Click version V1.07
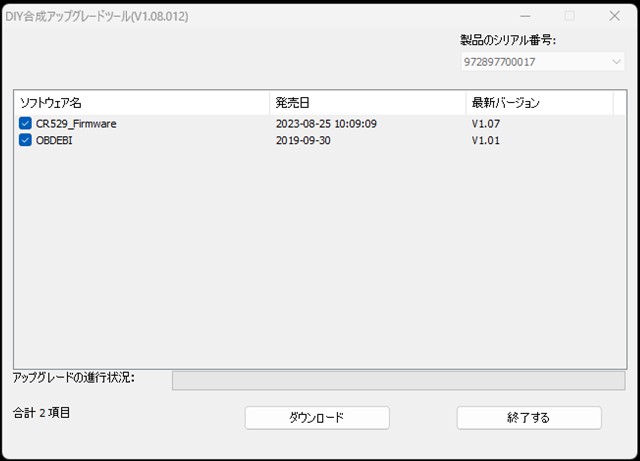640x461 pixels. click(486, 124)
